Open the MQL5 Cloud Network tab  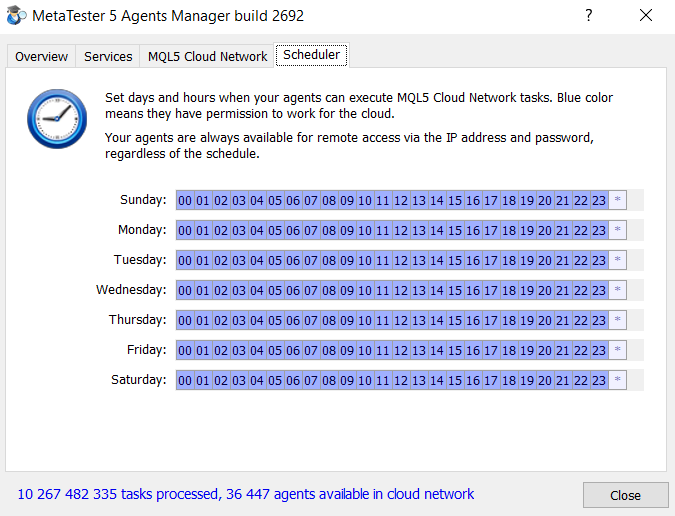click(207, 56)
